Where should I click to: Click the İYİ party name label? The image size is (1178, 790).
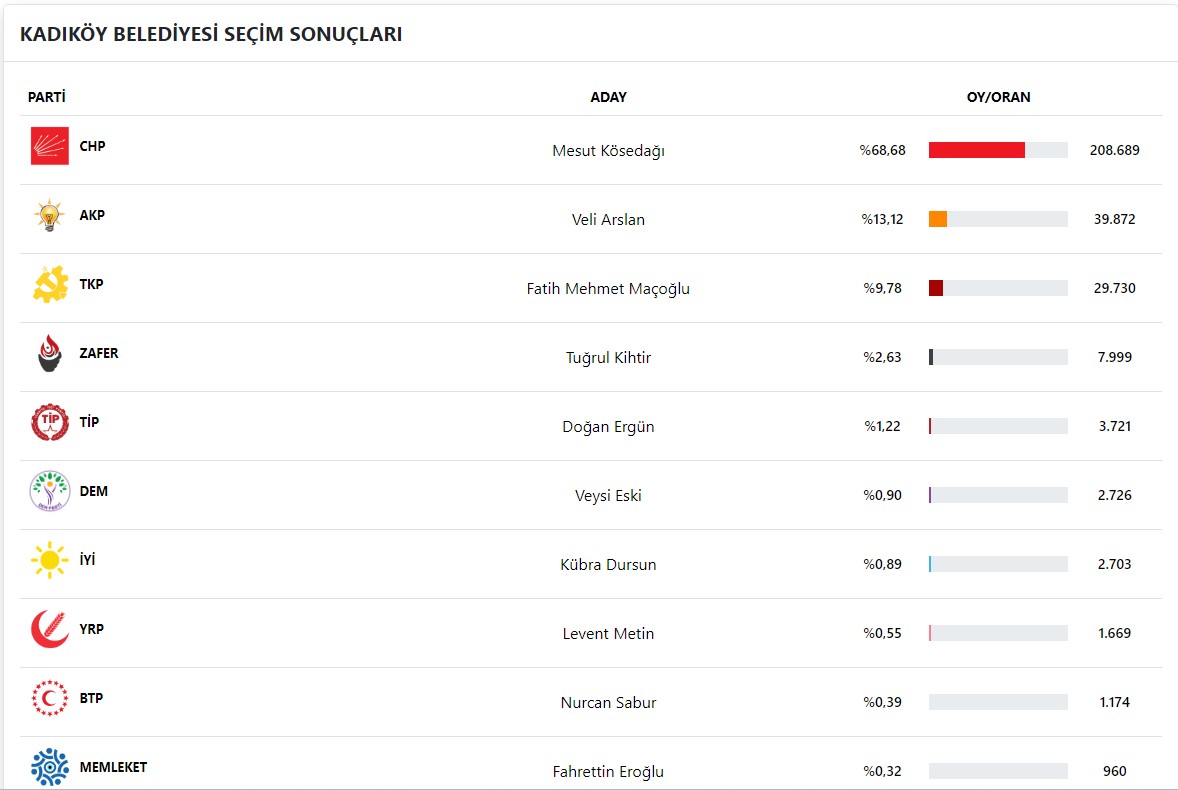[x=88, y=559]
